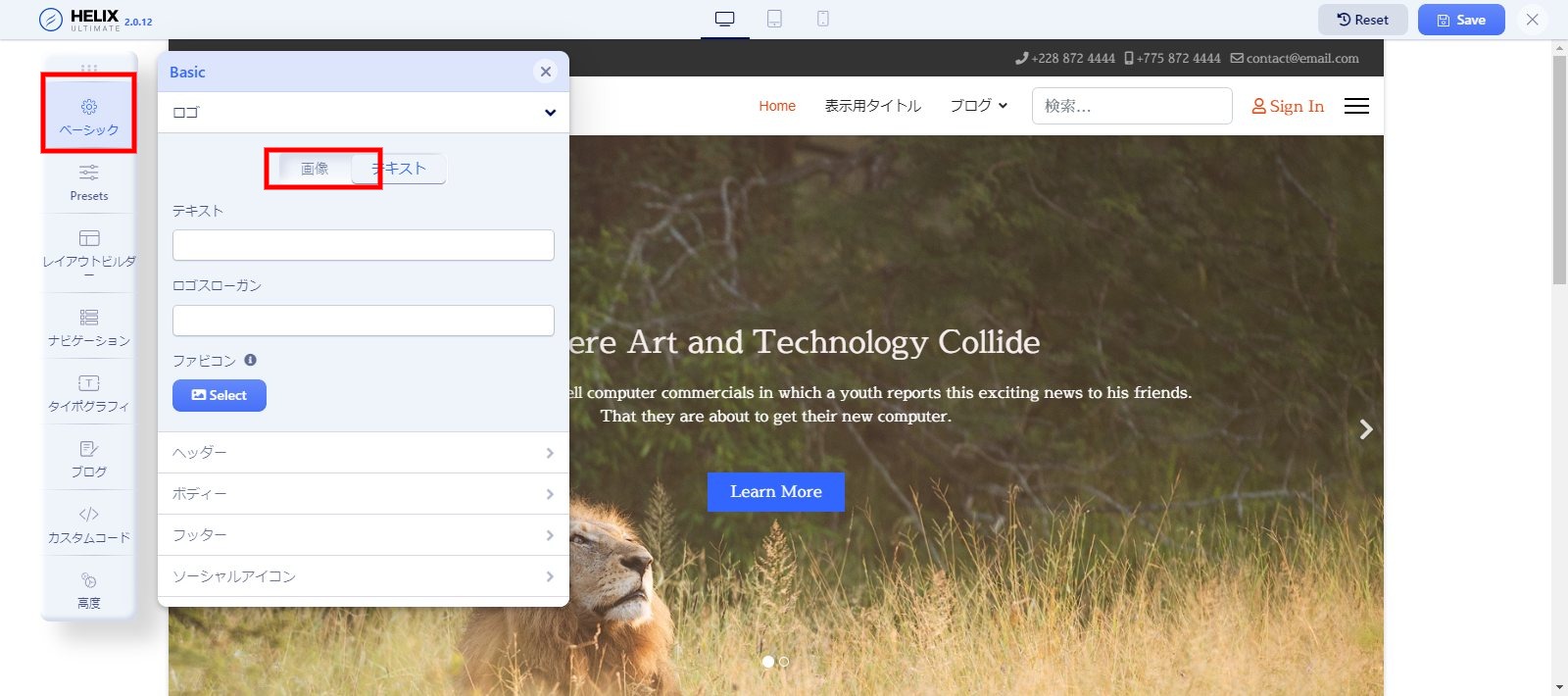
Task: Open the ナビゲーション navigation settings
Action: coord(89,327)
